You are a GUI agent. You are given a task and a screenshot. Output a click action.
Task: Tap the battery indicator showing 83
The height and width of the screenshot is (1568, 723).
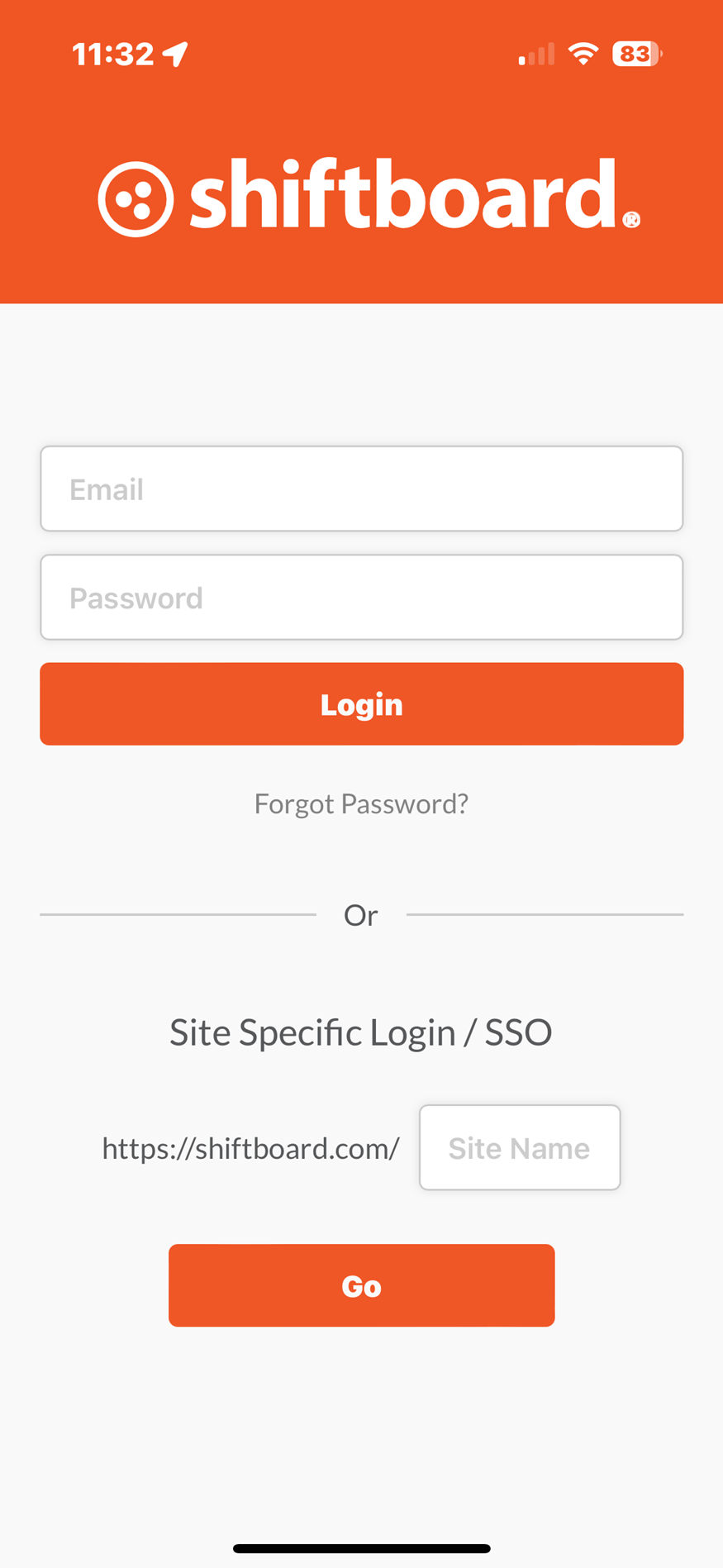click(x=636, y=55)
